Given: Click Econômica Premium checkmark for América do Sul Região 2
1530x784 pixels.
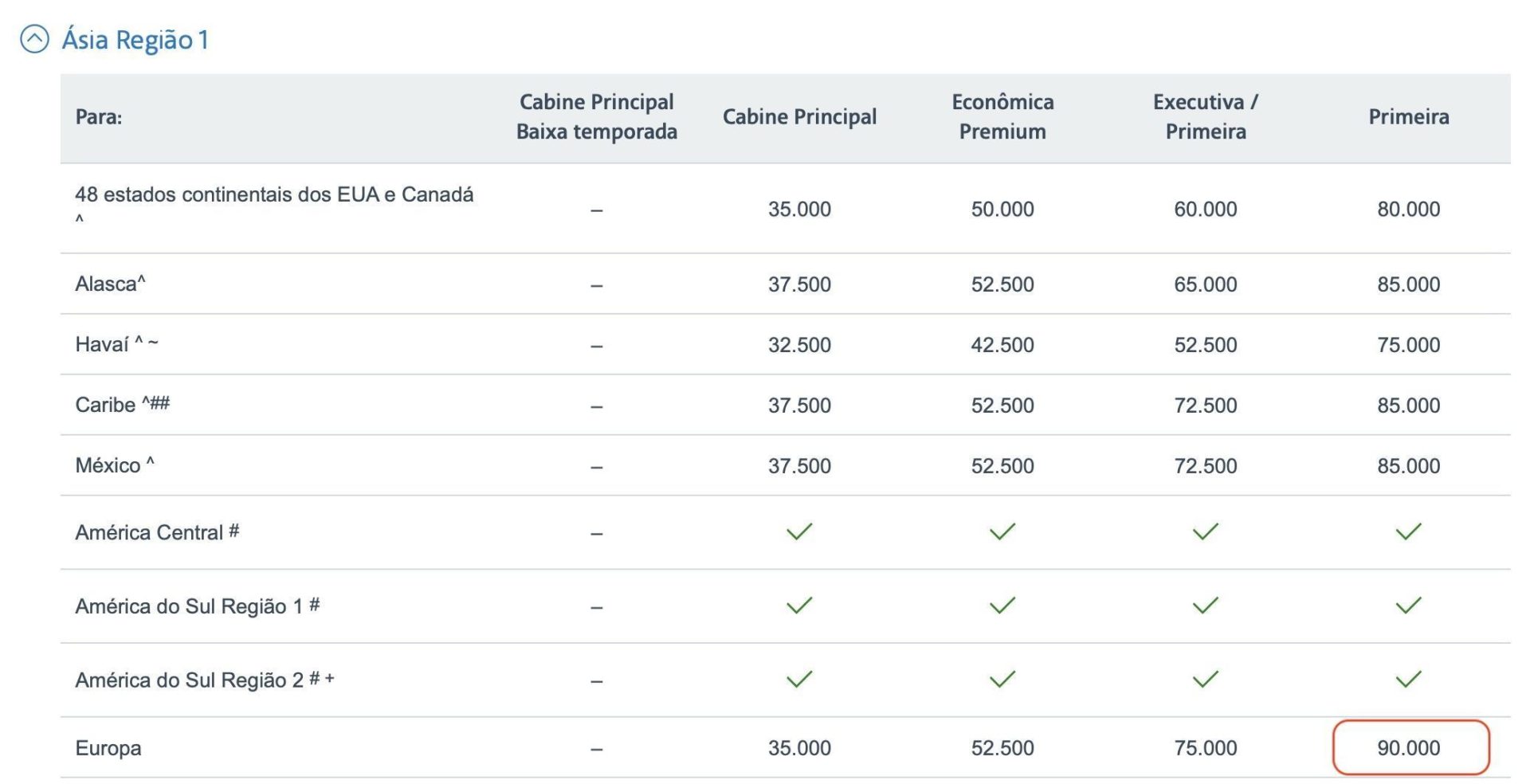Looking at the screenshot, I should tap(1002, 679).
